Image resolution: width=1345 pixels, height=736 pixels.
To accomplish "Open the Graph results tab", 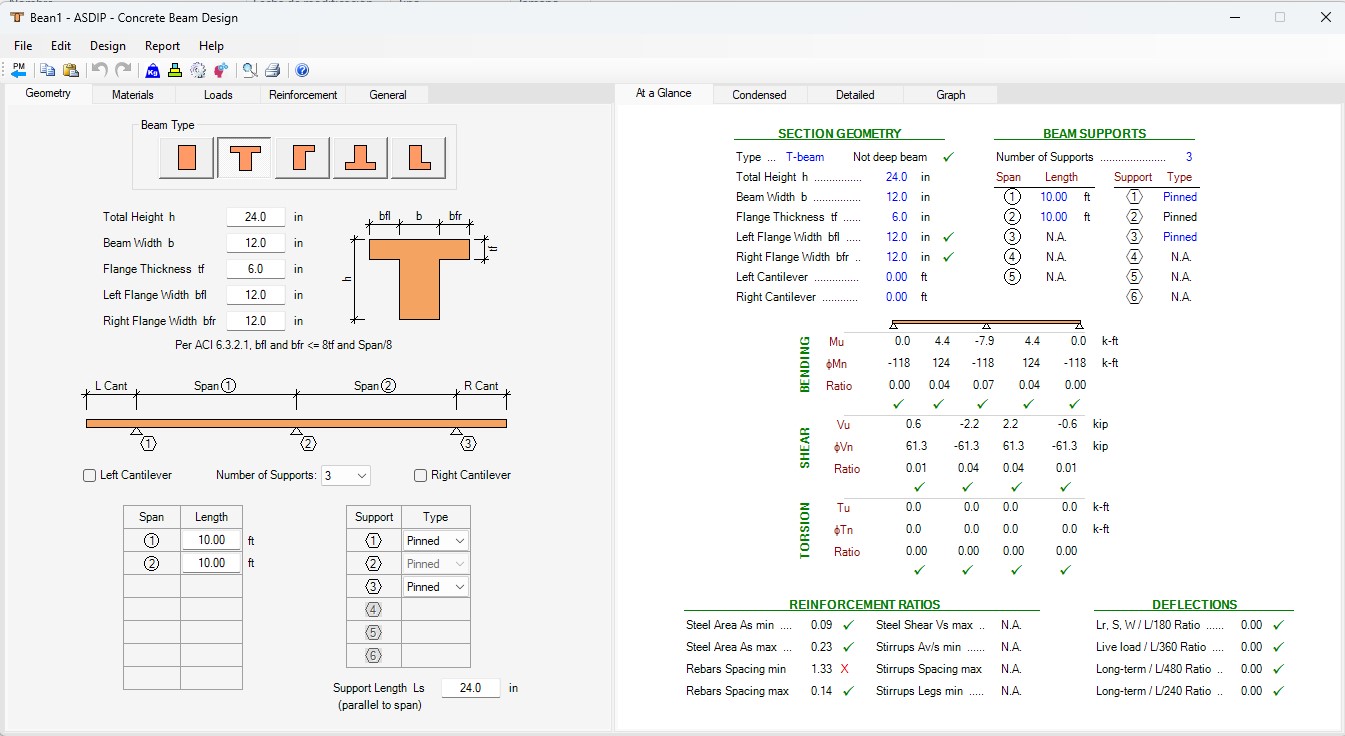I will (x=951, y=95).
